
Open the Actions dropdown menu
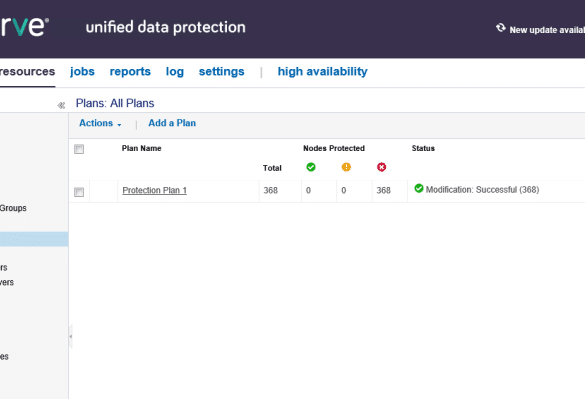pyautogui.click(x=100, y=123)
